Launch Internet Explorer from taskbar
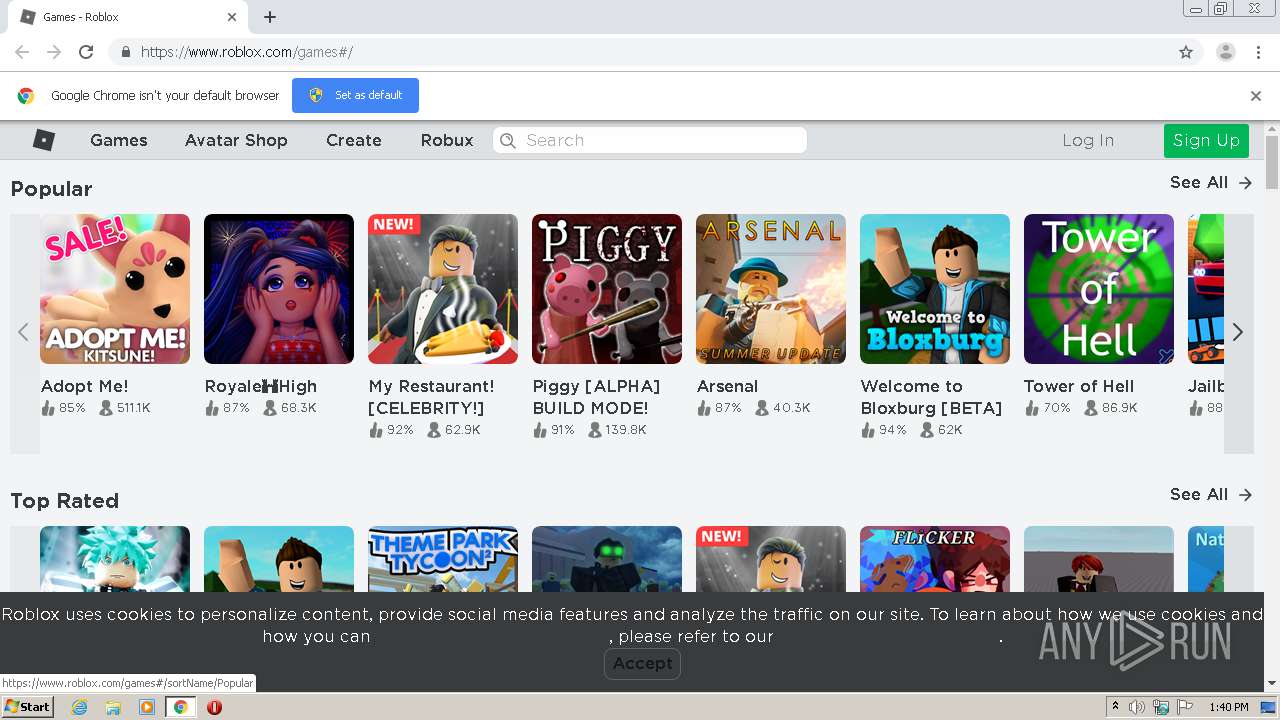 79,707
